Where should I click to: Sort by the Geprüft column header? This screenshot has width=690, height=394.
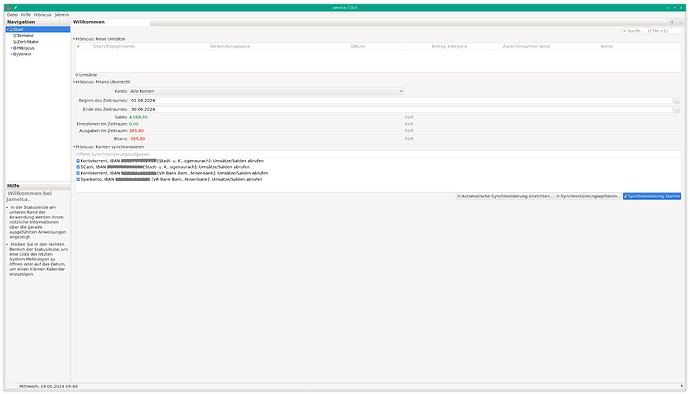tap(100, 46)
